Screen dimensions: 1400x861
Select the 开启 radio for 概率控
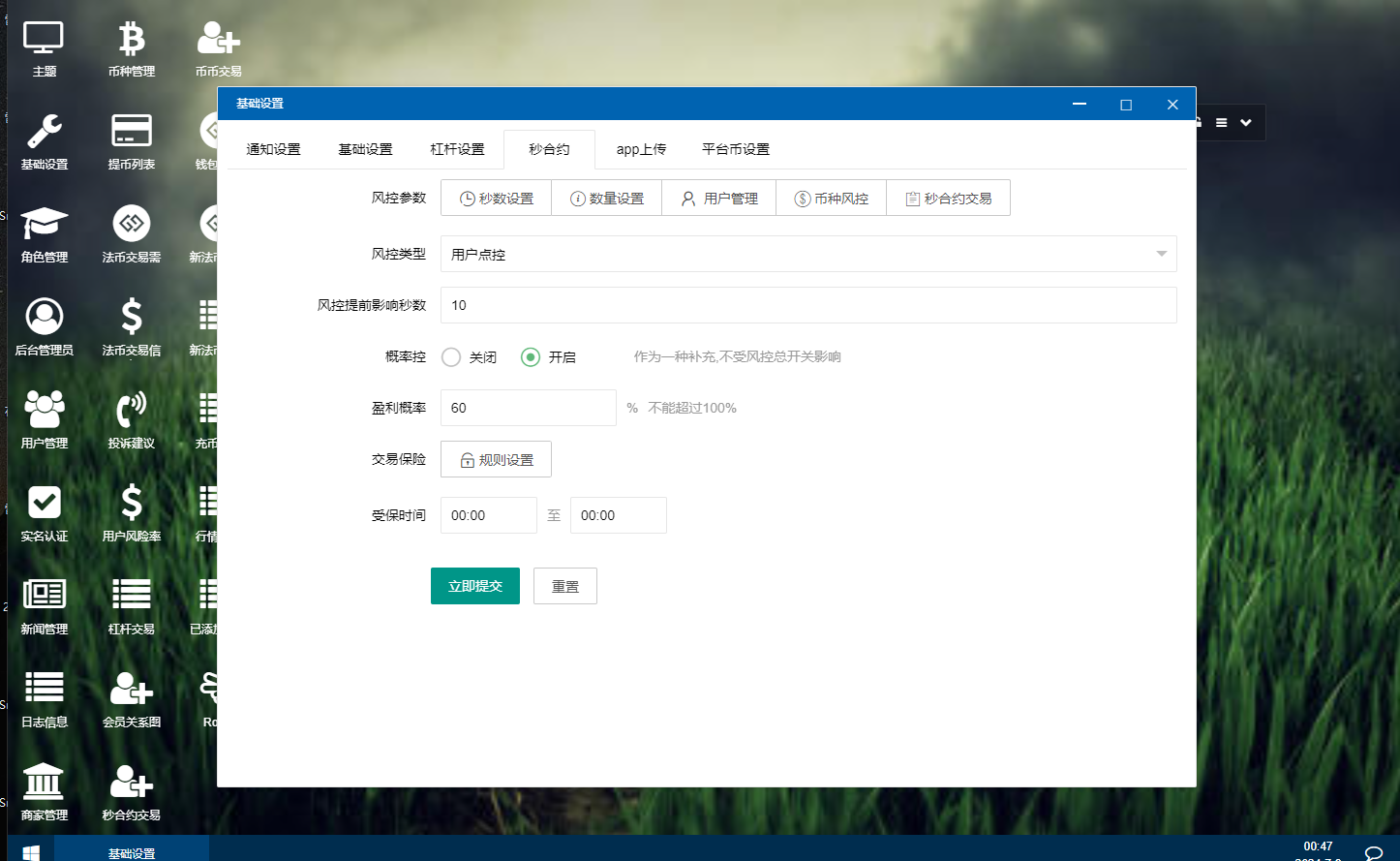pyautogui.click(x=531, y=357)
